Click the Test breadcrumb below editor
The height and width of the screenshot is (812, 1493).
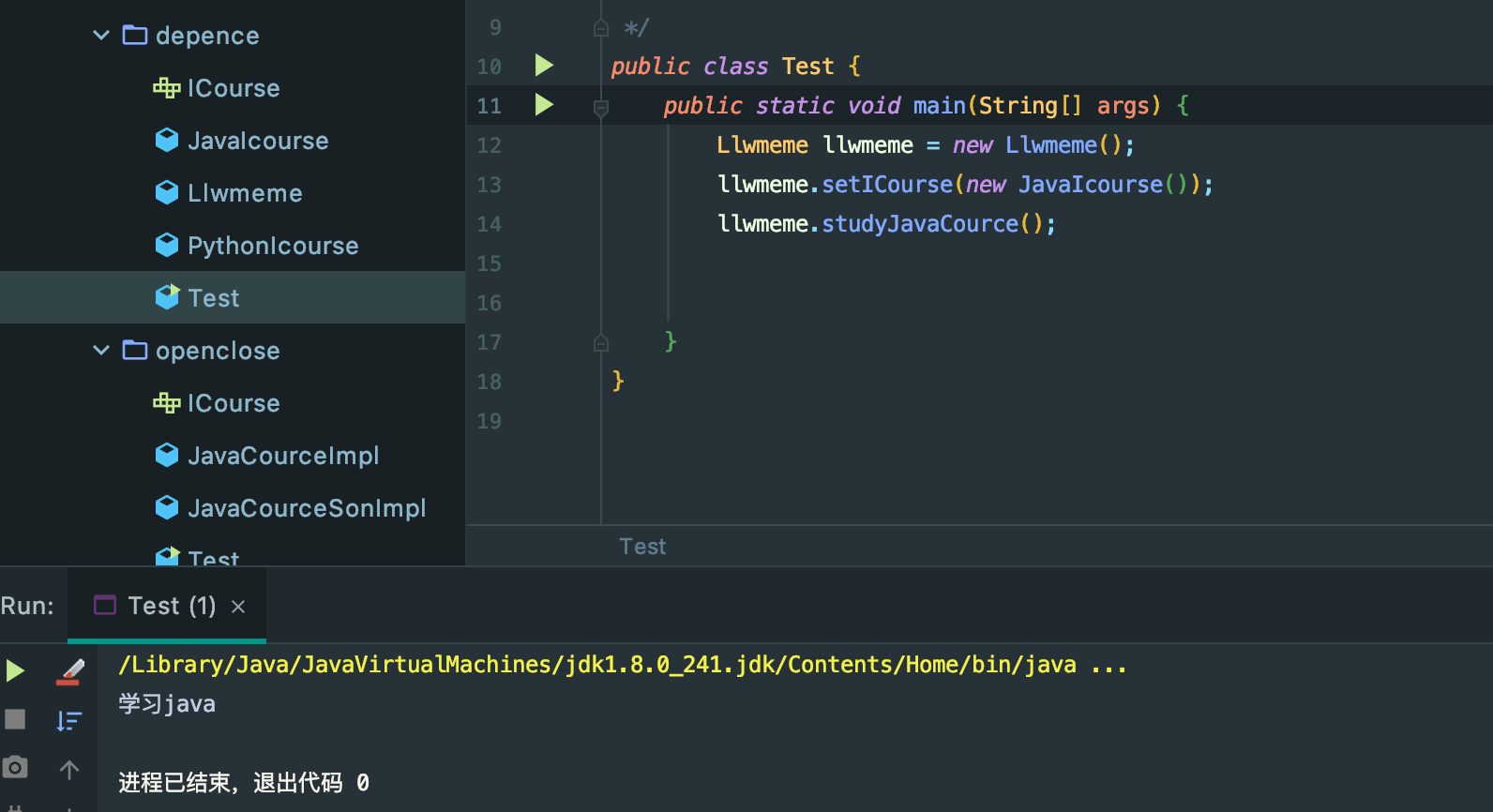coord(642,547)
